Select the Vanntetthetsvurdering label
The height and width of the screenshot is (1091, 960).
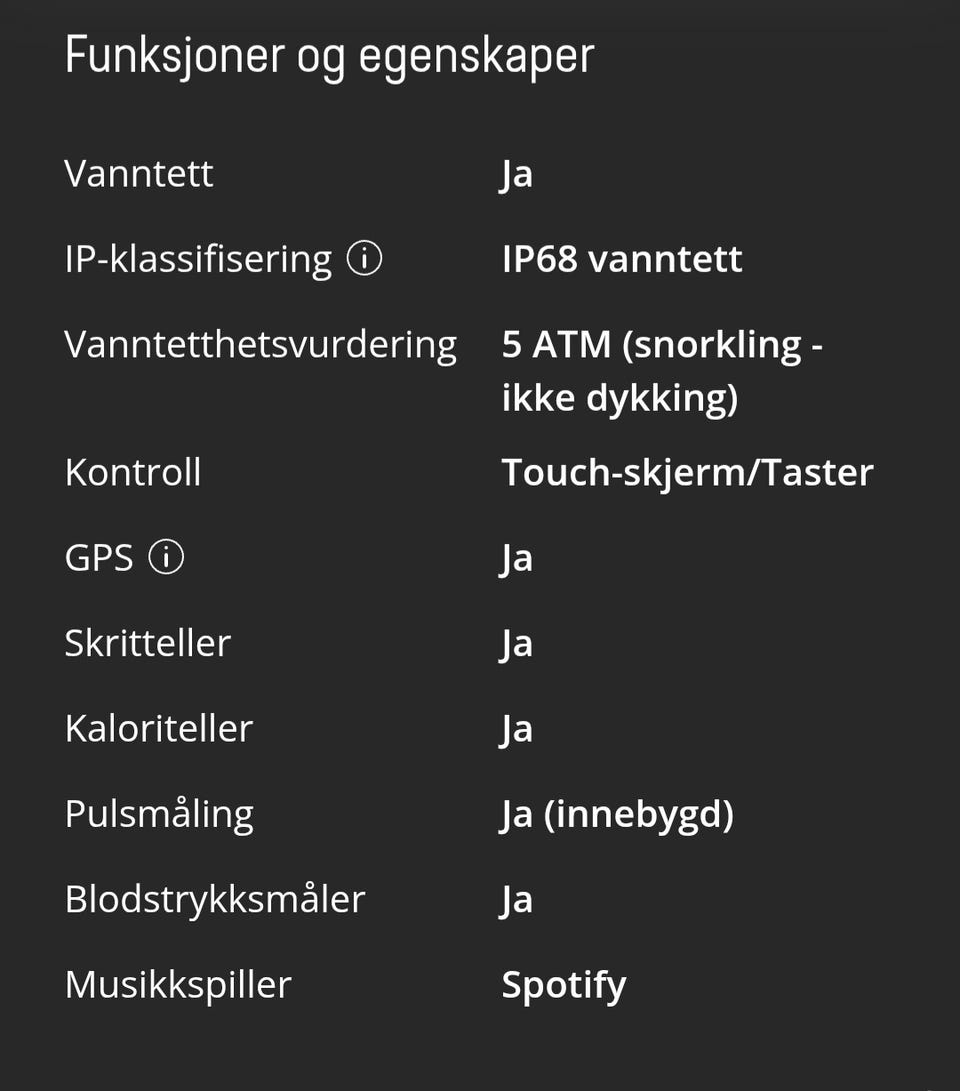260,345
